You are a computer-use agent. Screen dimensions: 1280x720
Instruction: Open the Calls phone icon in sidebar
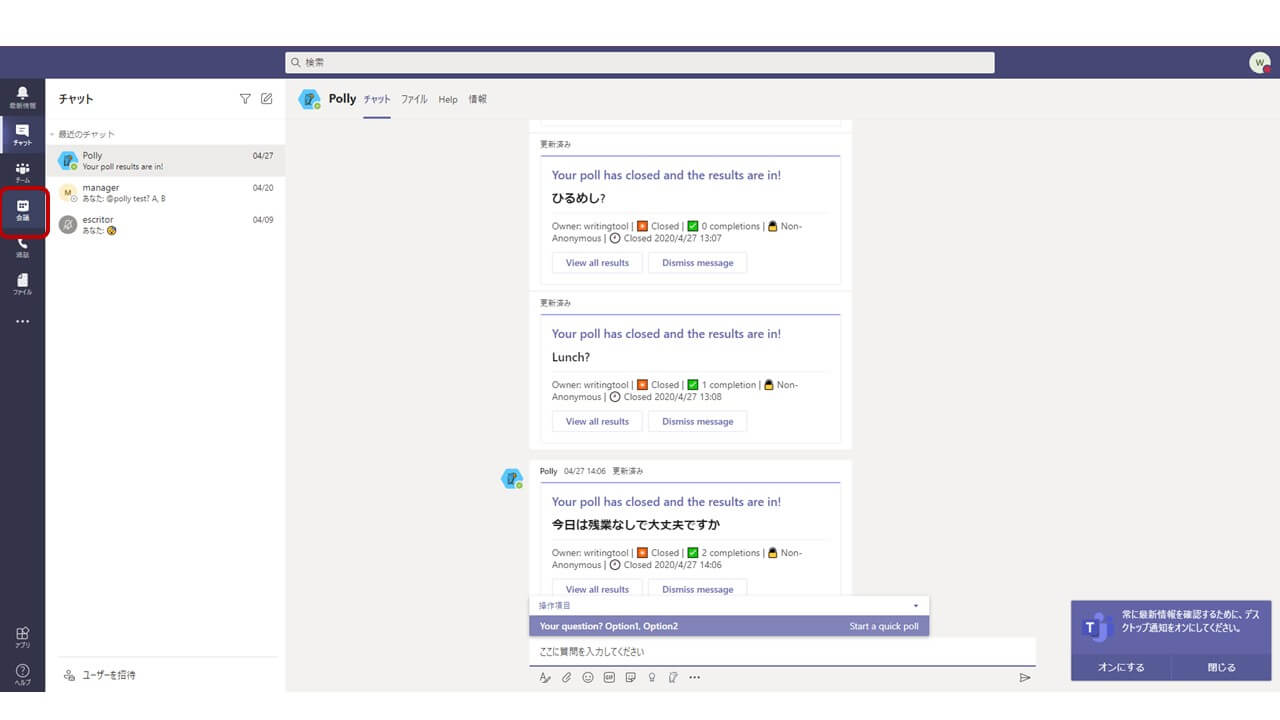coord(22,247)
